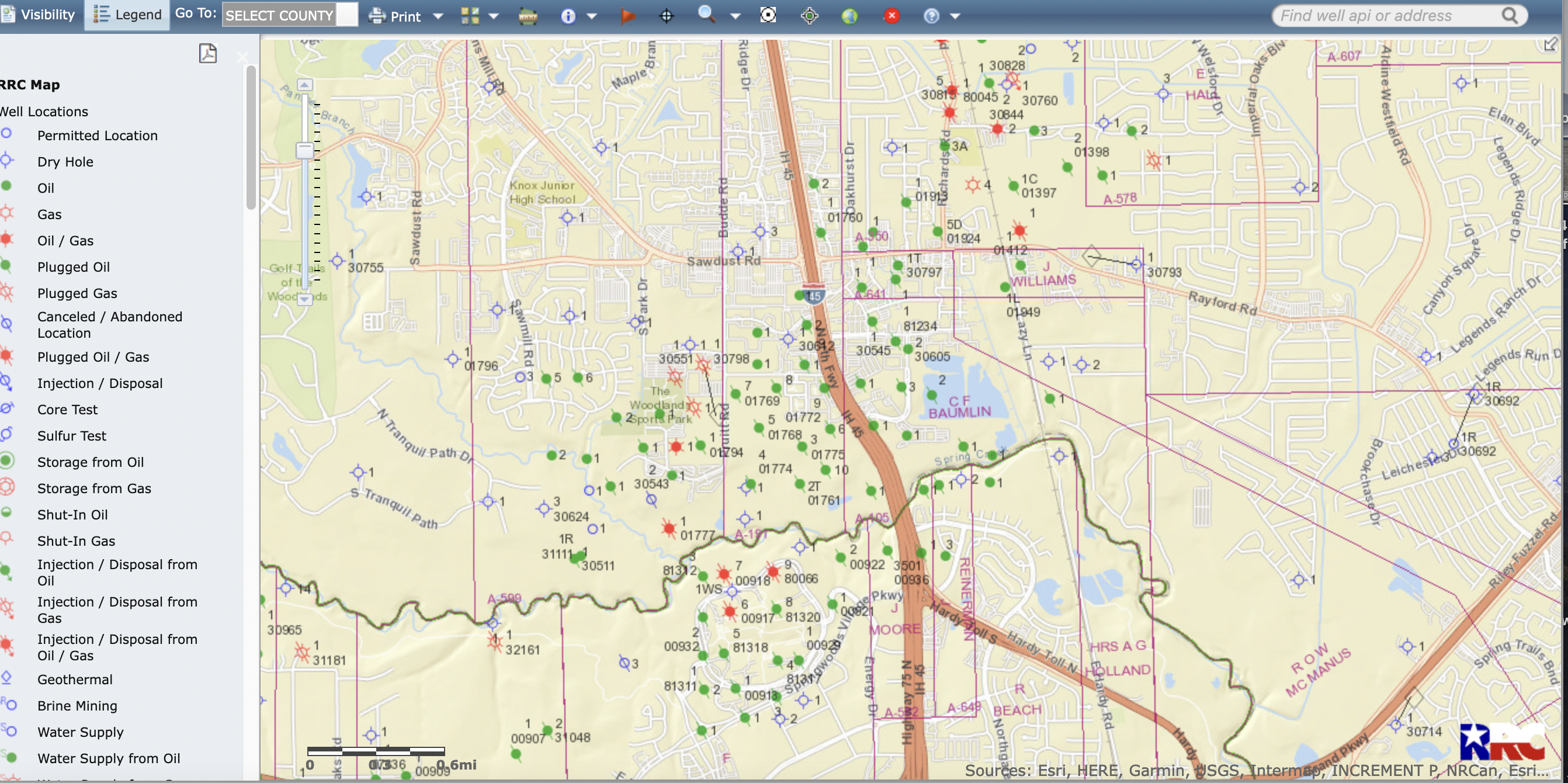The height and width of the screenshot is (783, 1568).
Task: Open the Help dropdown arrow
Action: click(x=956, y=16)
